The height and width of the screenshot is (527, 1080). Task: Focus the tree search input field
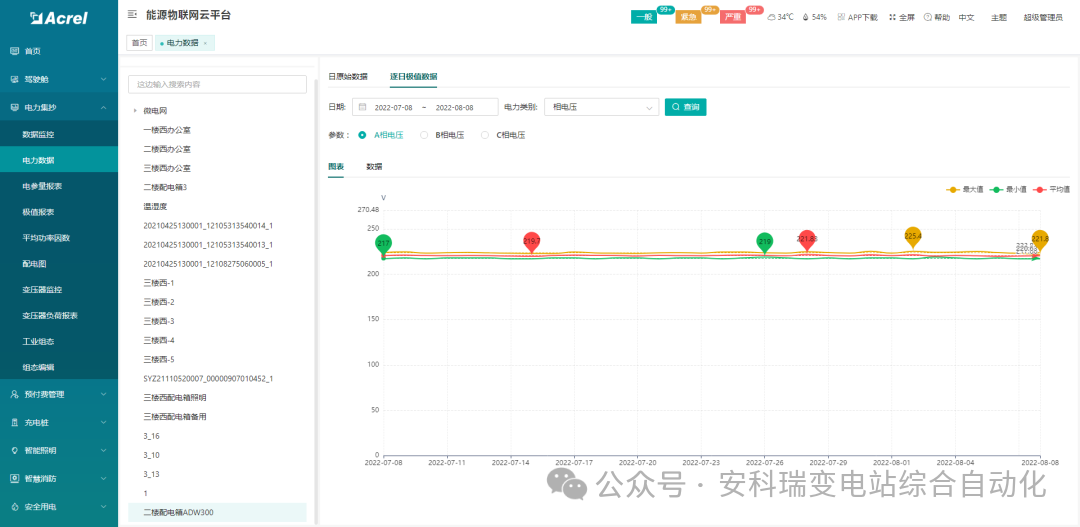(x=217, y=84)
